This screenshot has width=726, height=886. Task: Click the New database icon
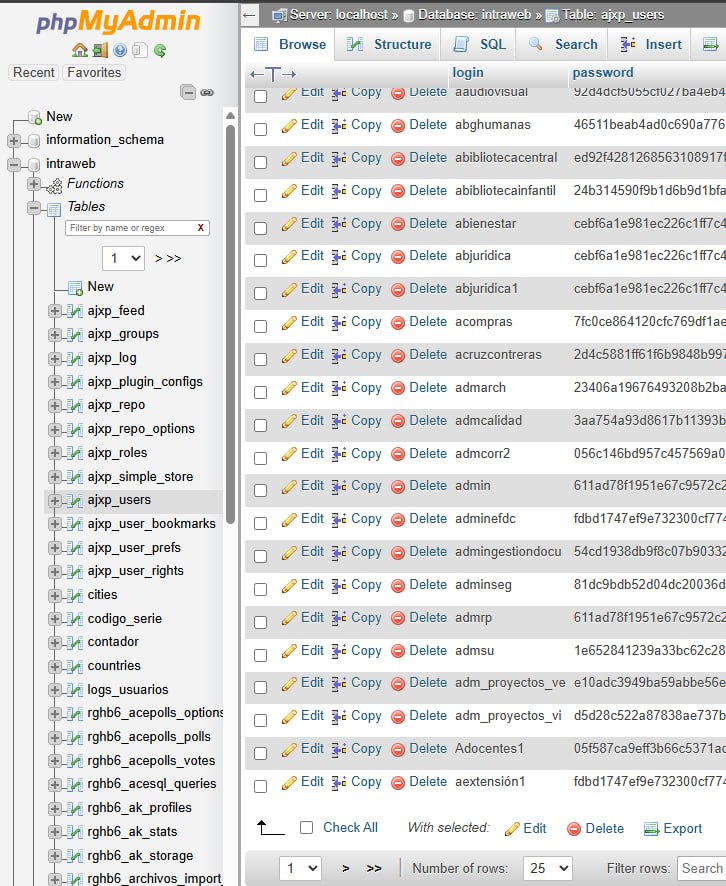(35, 117)
